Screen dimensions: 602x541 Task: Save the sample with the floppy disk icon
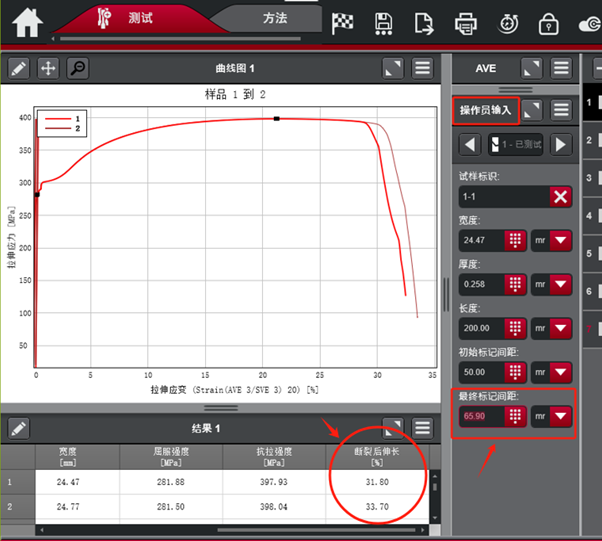[383, 22]
